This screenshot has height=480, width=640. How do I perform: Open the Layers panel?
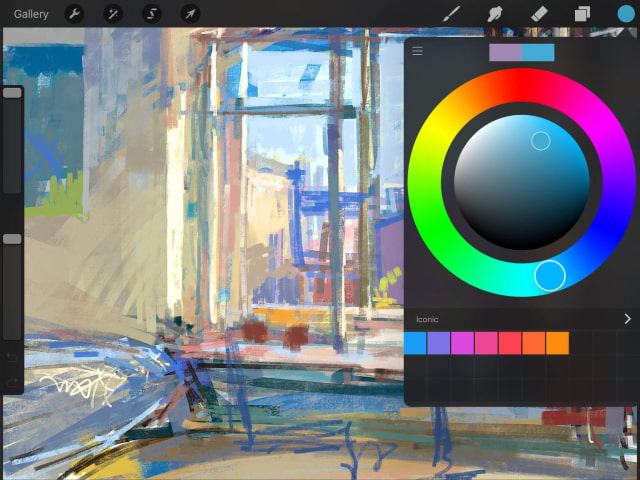(x=582, y=14)
